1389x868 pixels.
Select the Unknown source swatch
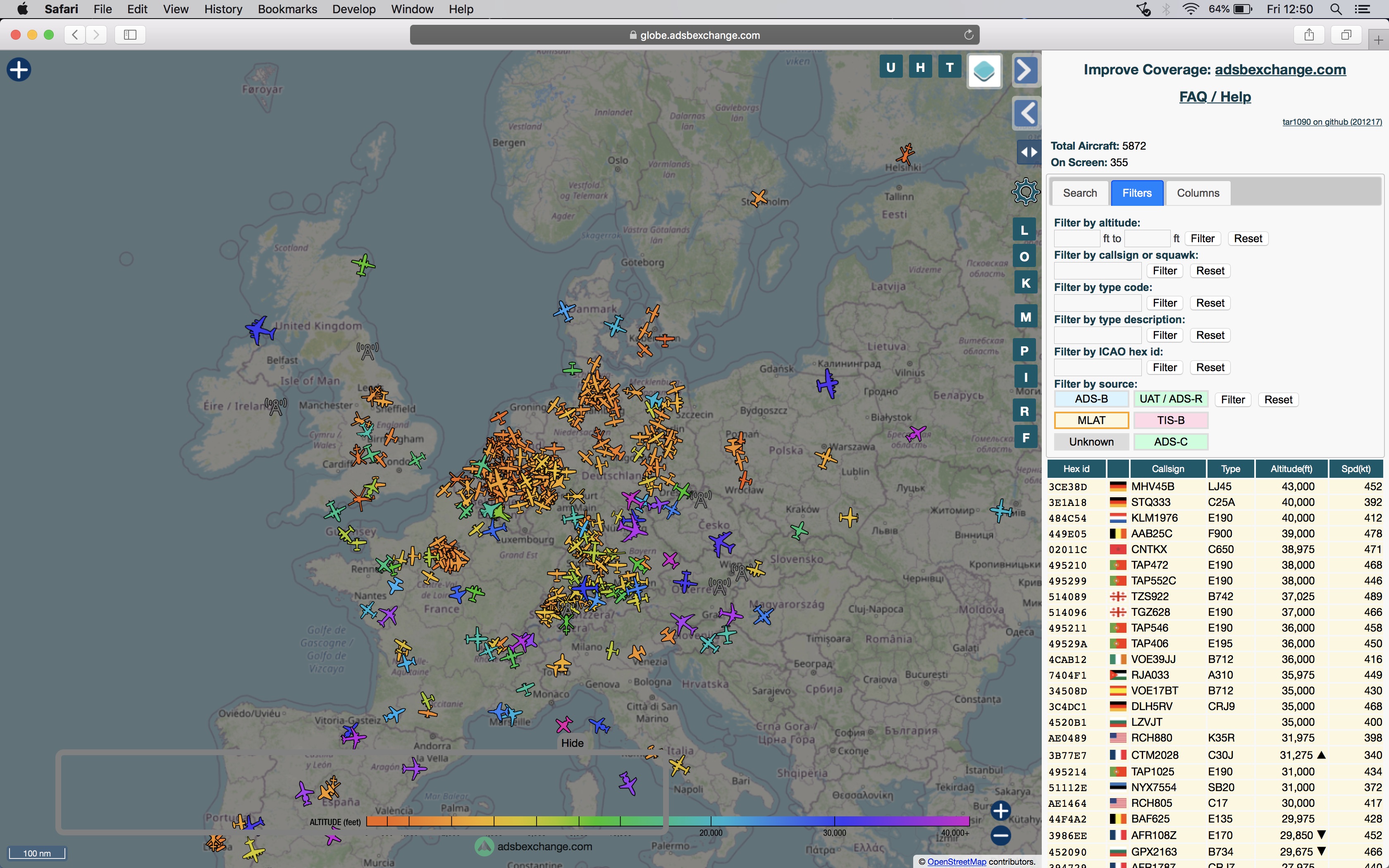point(1091,441)
